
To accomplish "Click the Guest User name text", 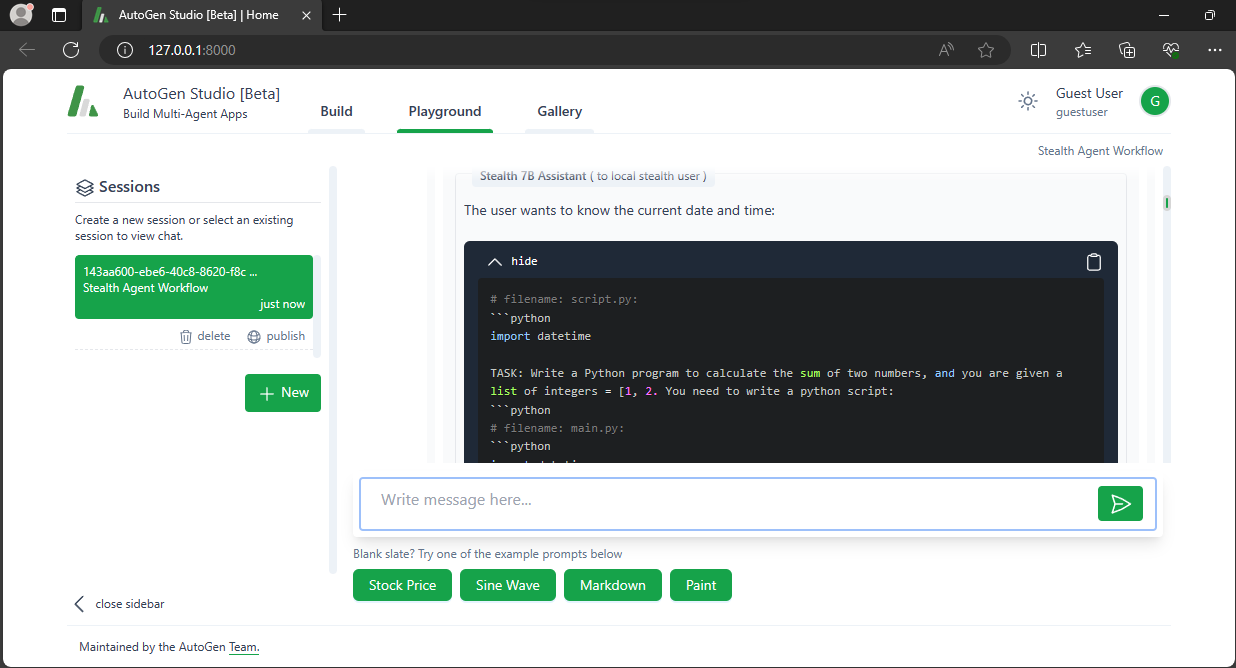I will (1089, 93).
